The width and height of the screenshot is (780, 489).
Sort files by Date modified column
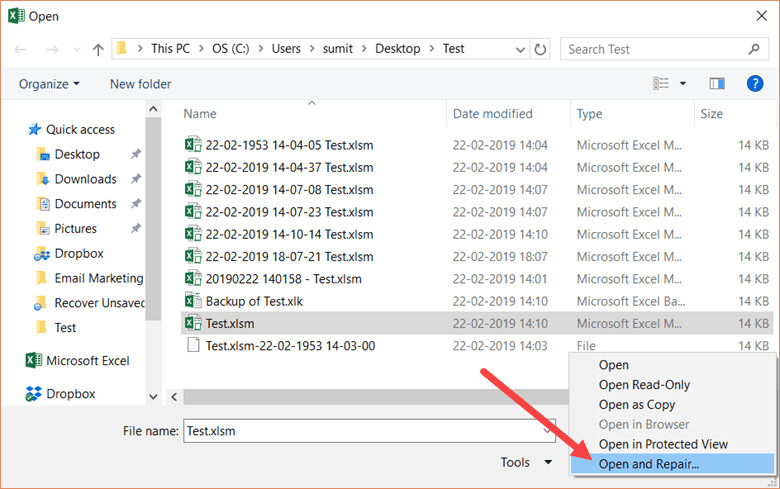click(493, 114)
